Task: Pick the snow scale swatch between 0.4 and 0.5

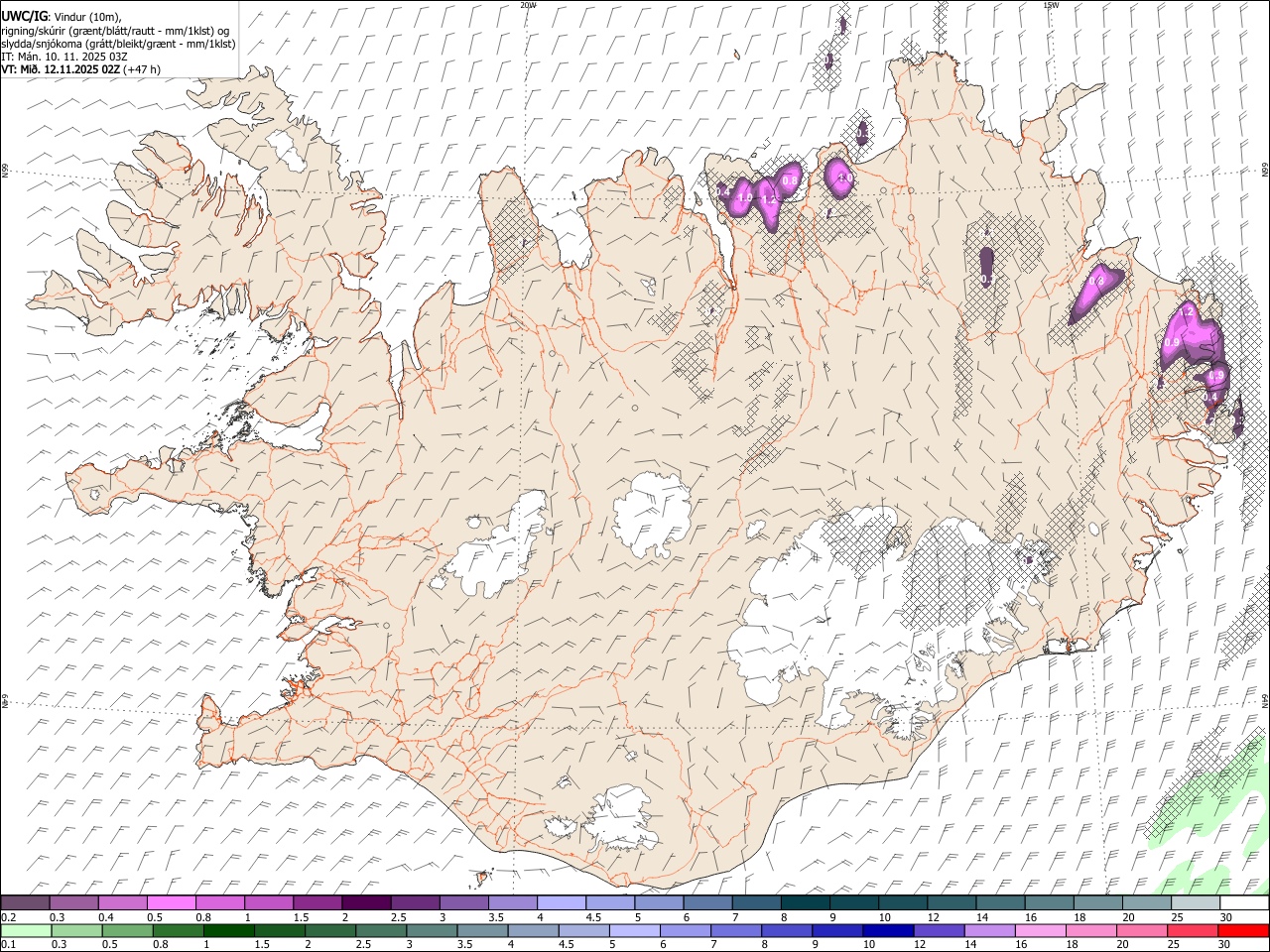Action: tap(122, 902)
